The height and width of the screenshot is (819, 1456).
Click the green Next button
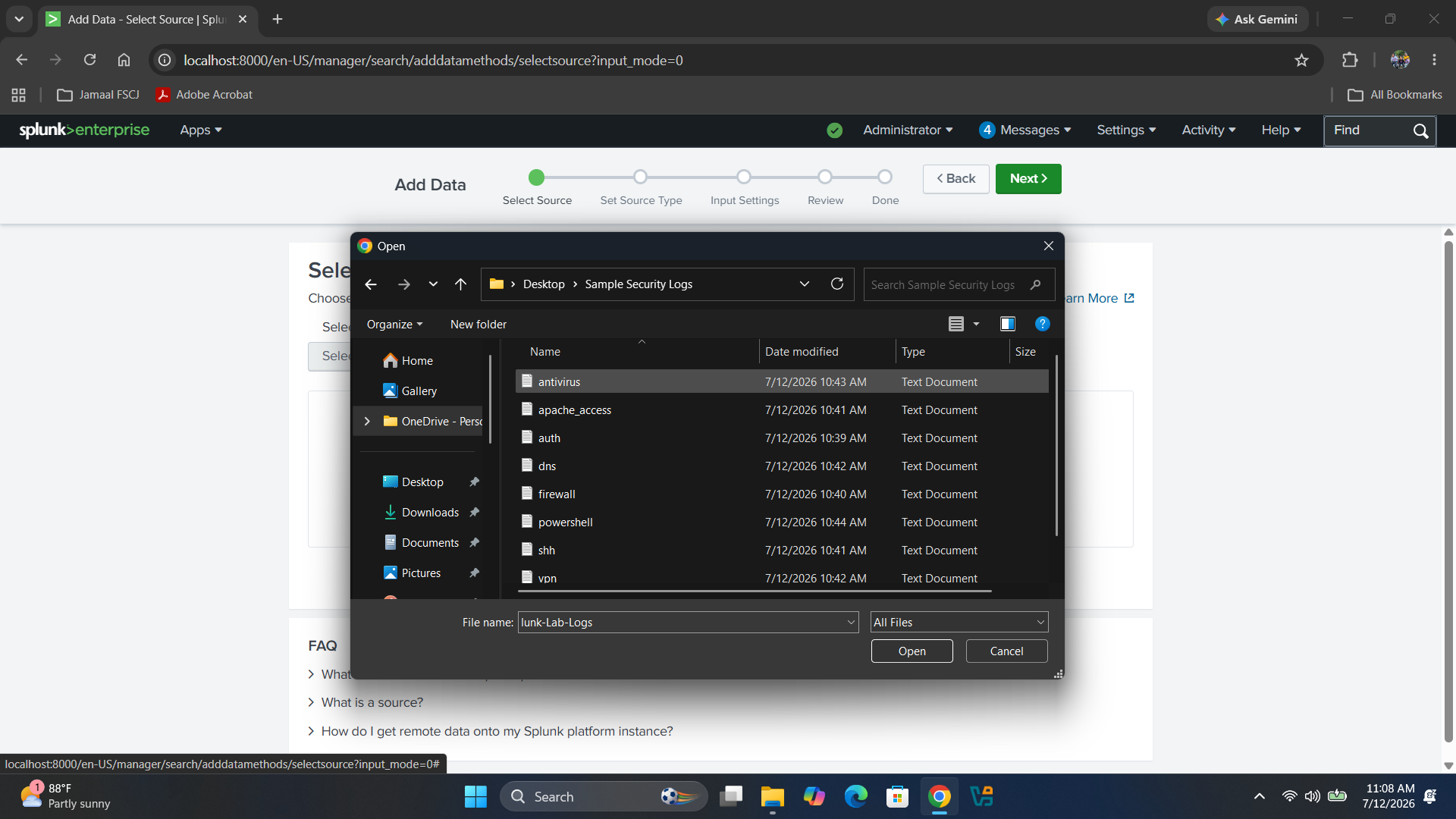tap(1028, 178)
